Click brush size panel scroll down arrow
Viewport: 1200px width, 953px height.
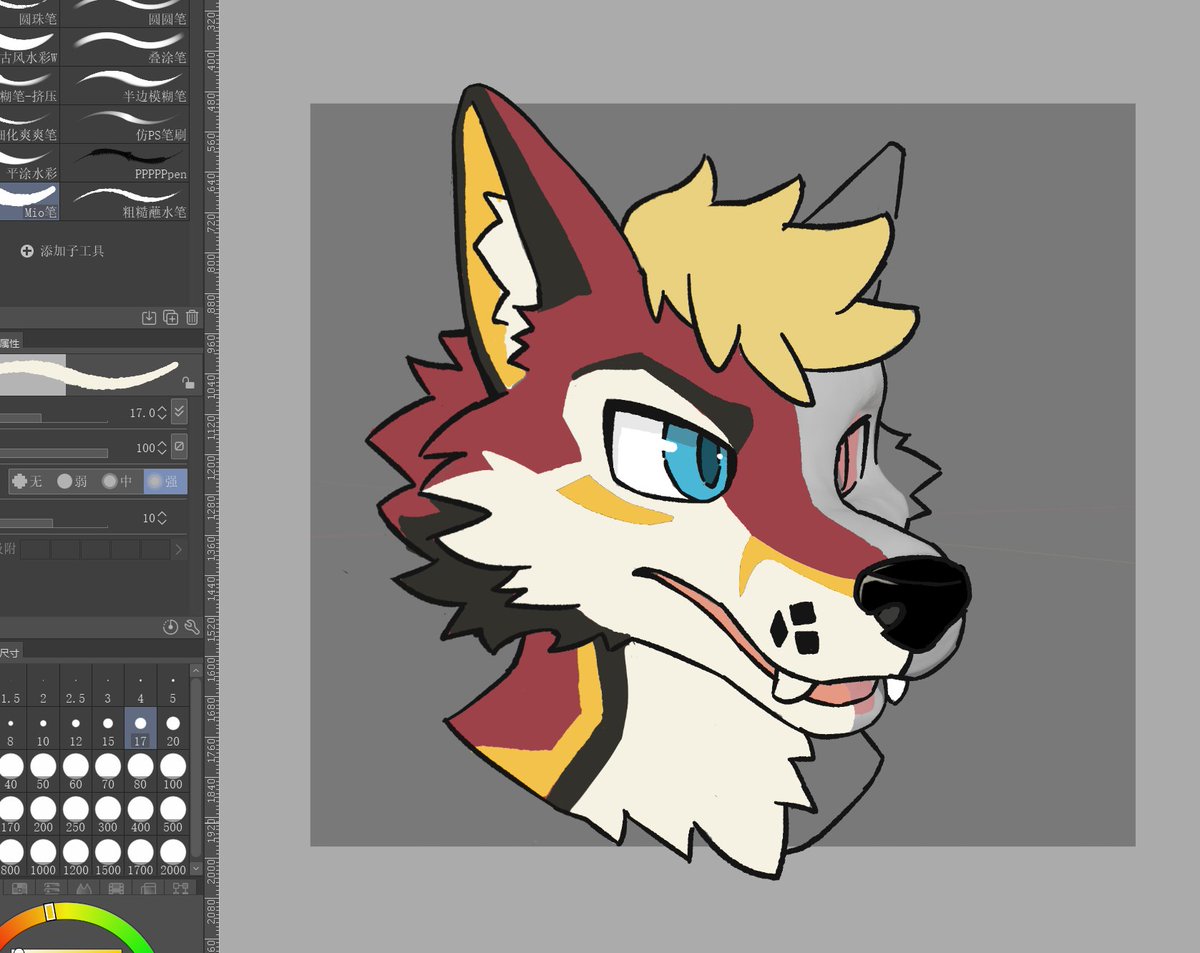click(x=196, y=871)
